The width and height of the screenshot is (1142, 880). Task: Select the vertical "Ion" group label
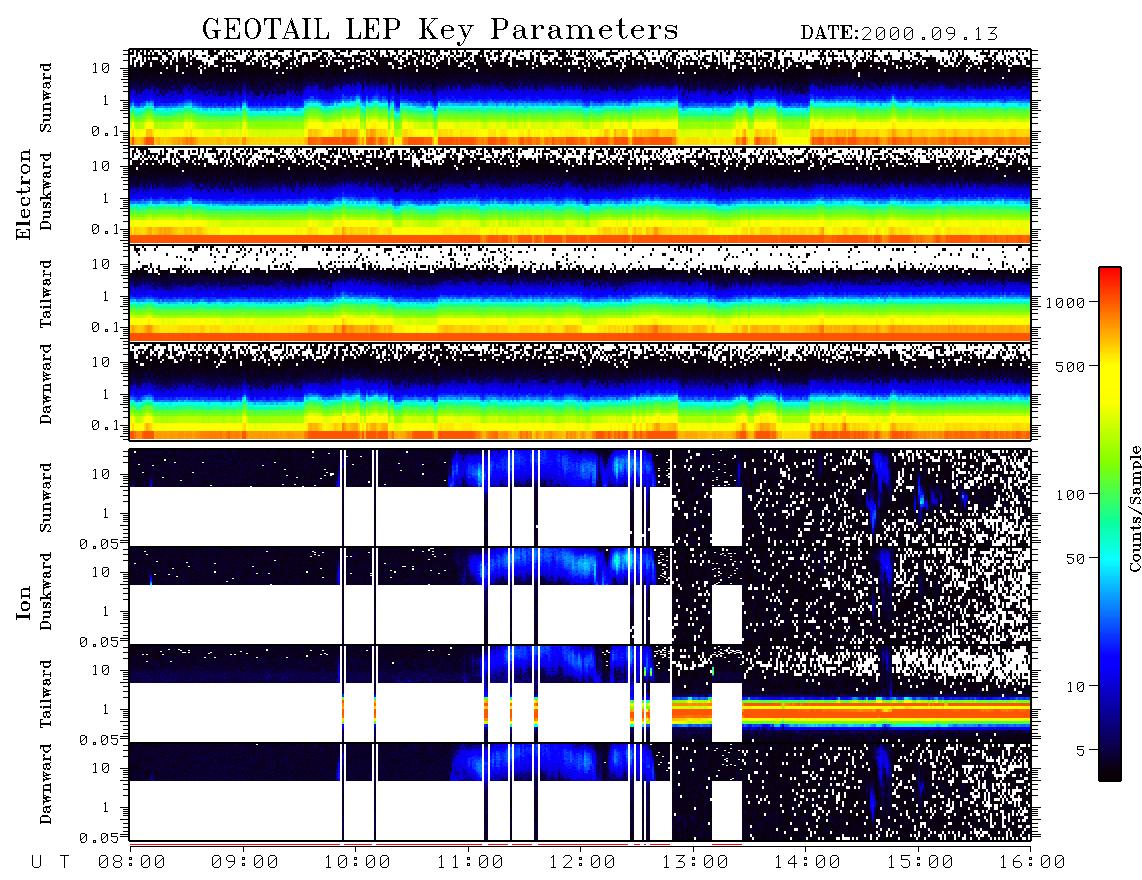[24, 602]
